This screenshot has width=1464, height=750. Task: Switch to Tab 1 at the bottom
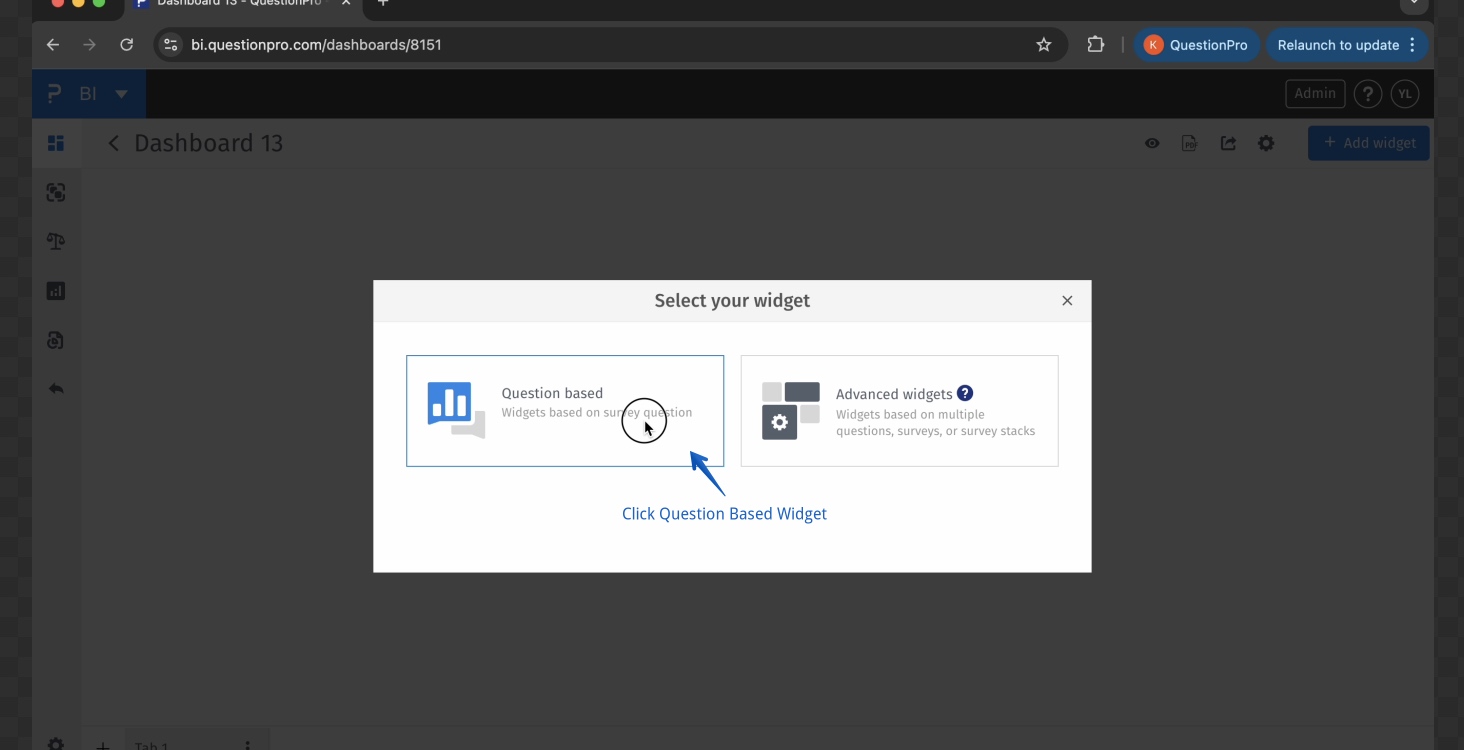tap(151, 745)
